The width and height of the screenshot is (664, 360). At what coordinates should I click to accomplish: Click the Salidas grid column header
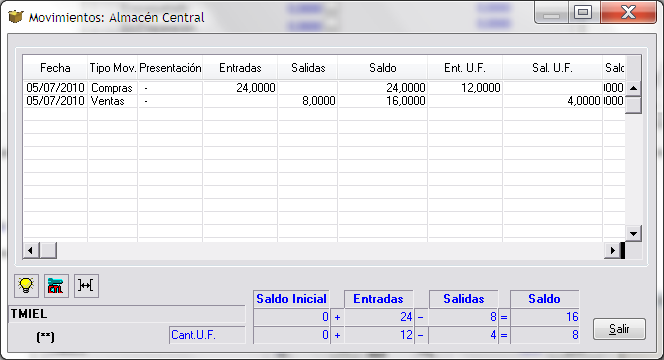pos(308,68)
